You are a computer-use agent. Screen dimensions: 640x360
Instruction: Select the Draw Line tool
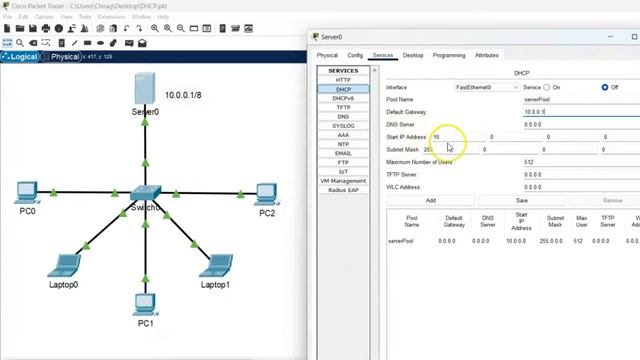74,43
